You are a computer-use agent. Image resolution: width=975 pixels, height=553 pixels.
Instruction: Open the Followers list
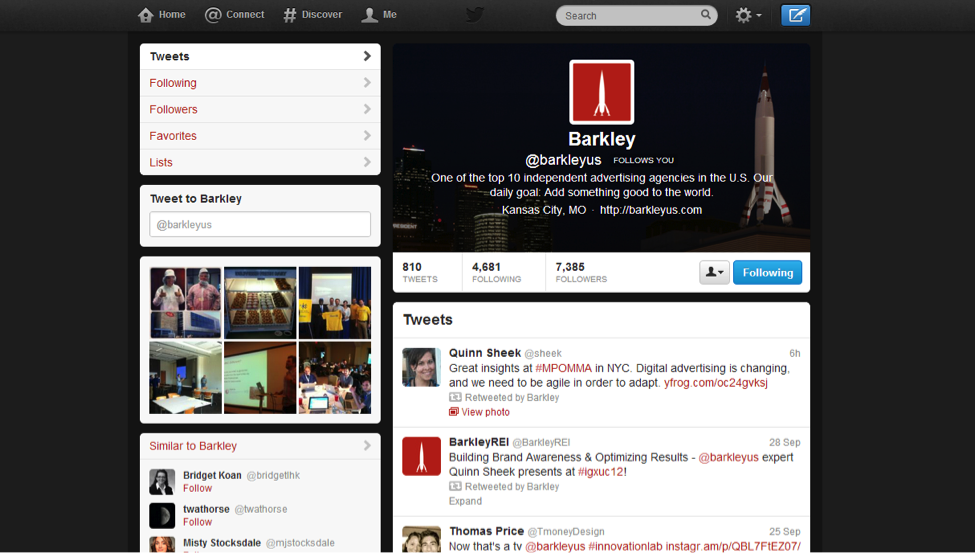coord(260,109)
